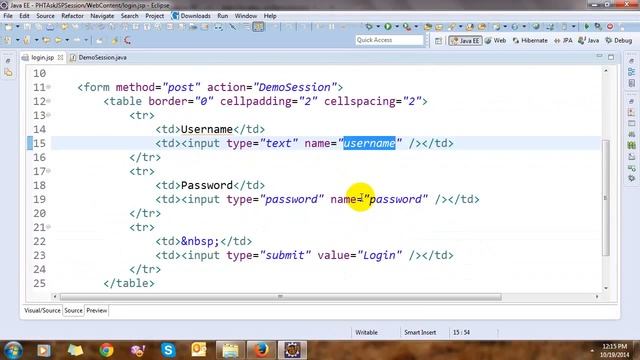Viewport: 640px width, 360px height.
Task: Open the Run button's dropdown arrow
Action: click(396, 27)
